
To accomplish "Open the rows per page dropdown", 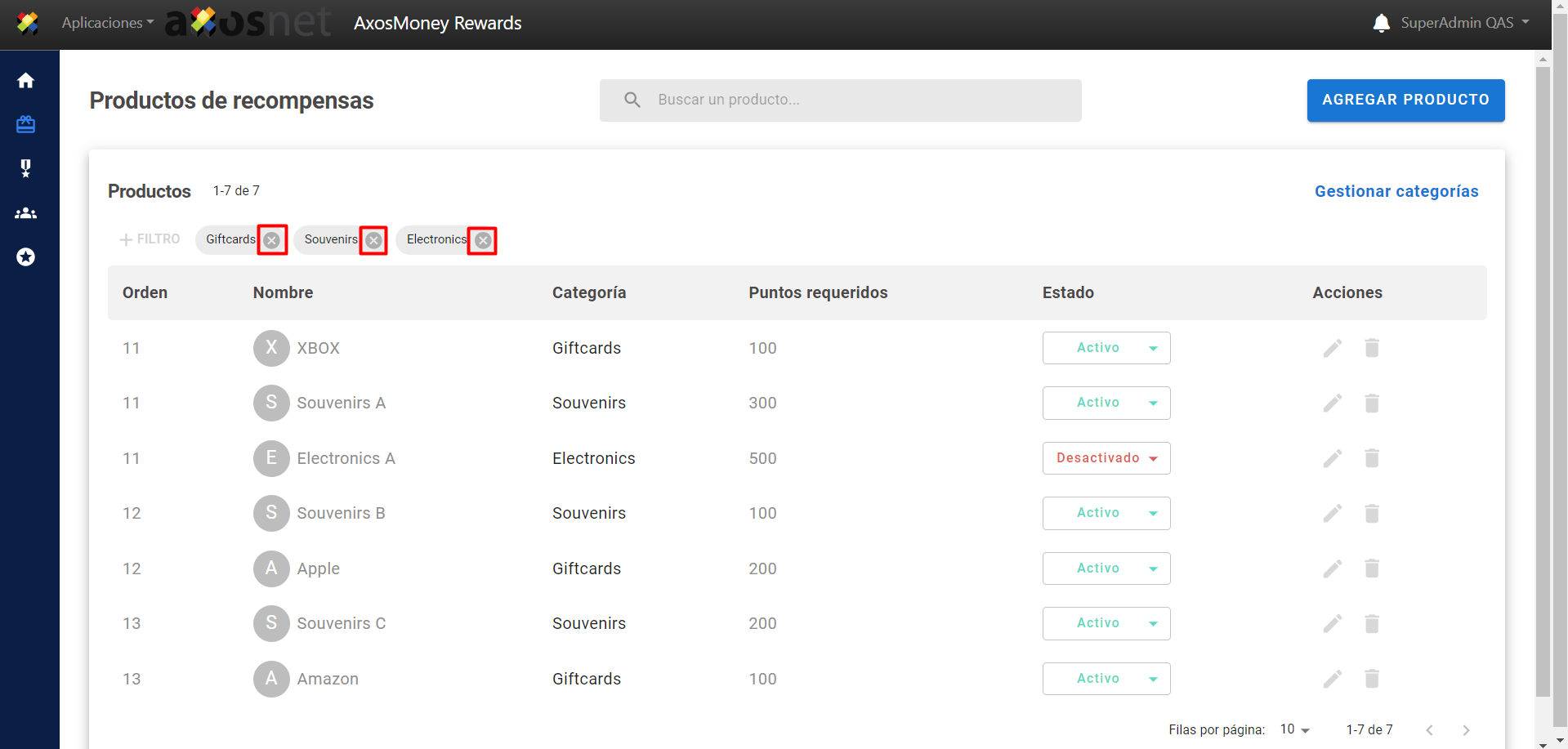I will 1294,729.
